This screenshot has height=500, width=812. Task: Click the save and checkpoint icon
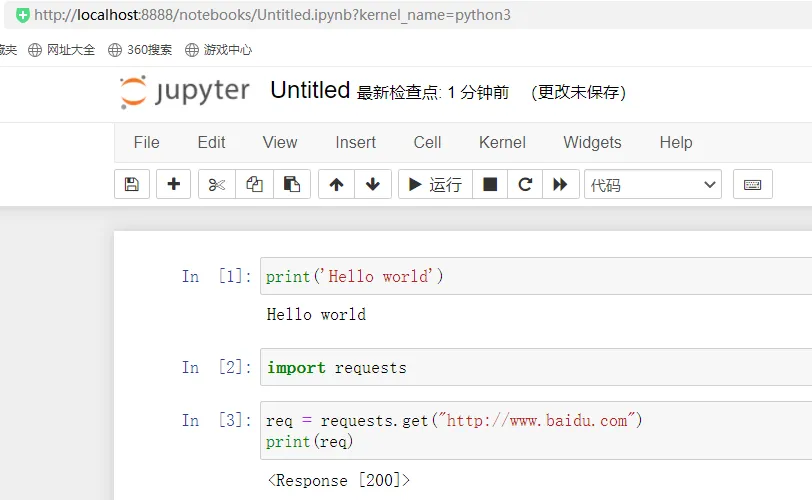coord(131,184)
